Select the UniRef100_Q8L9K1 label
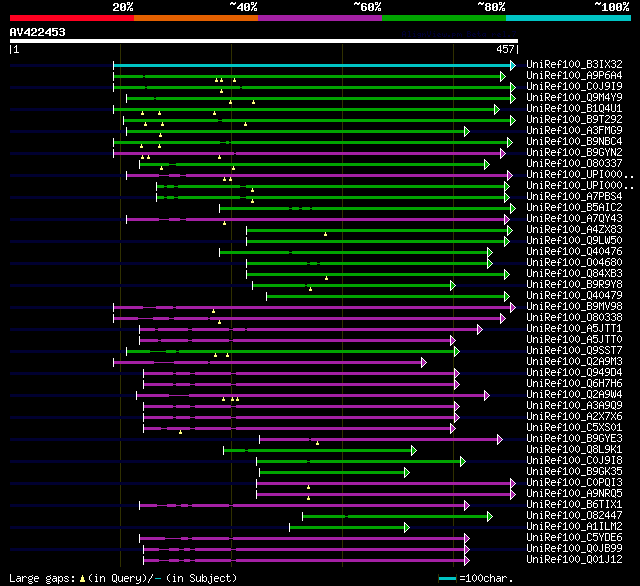 574,450
